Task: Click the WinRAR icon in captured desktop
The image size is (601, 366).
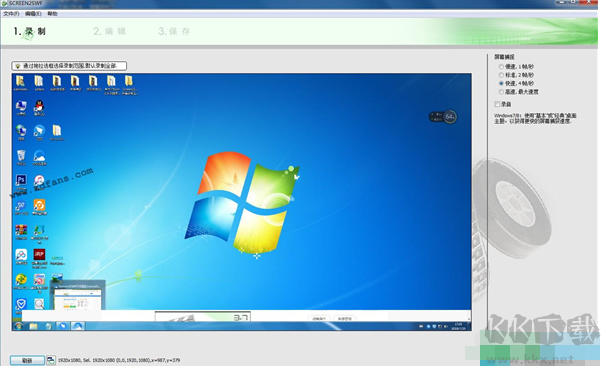Action: click(21, 230)
